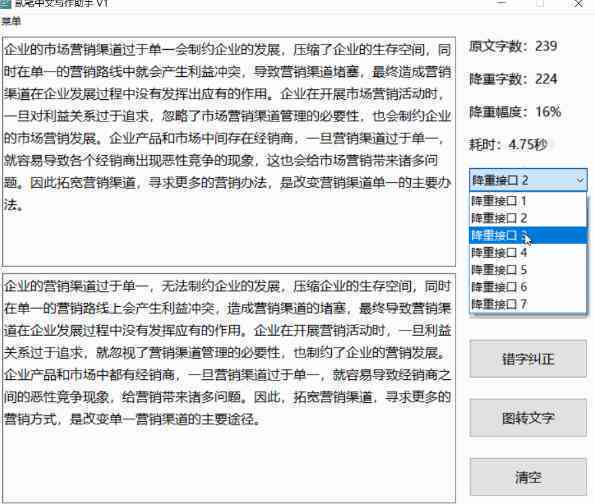This screenshot has width=595, height=504.
Task: Choose 降重接口 5 option
Action: [x=528, y=269]
